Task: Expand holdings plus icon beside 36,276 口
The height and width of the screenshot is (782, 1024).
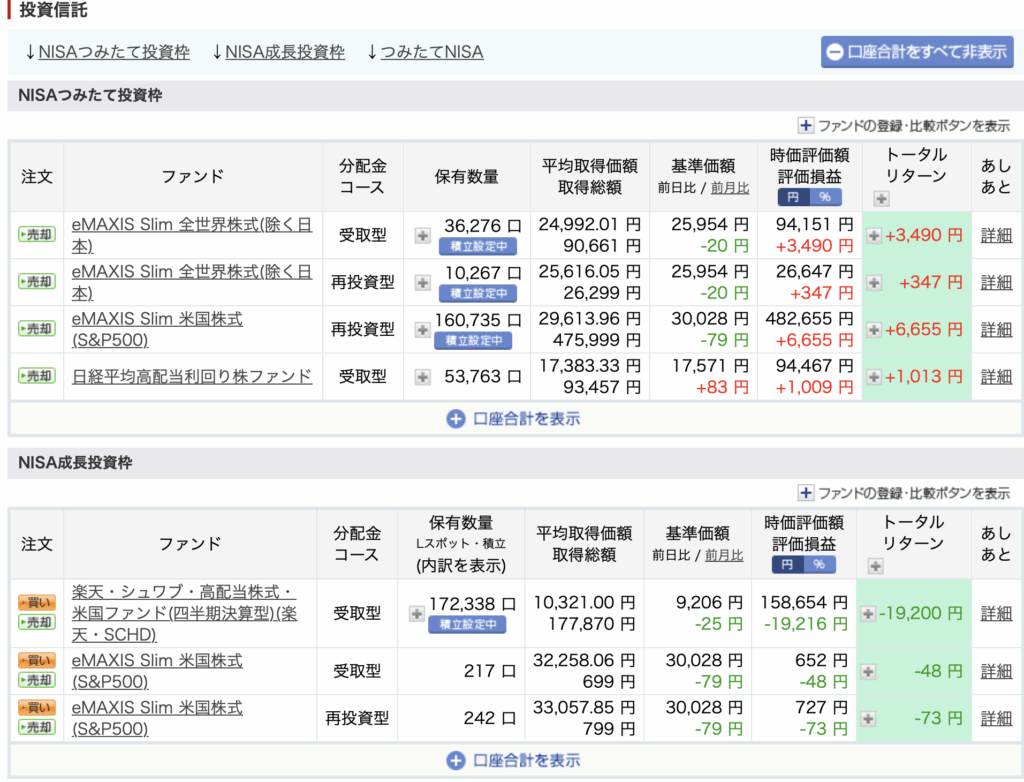Action: pos(423,235)
